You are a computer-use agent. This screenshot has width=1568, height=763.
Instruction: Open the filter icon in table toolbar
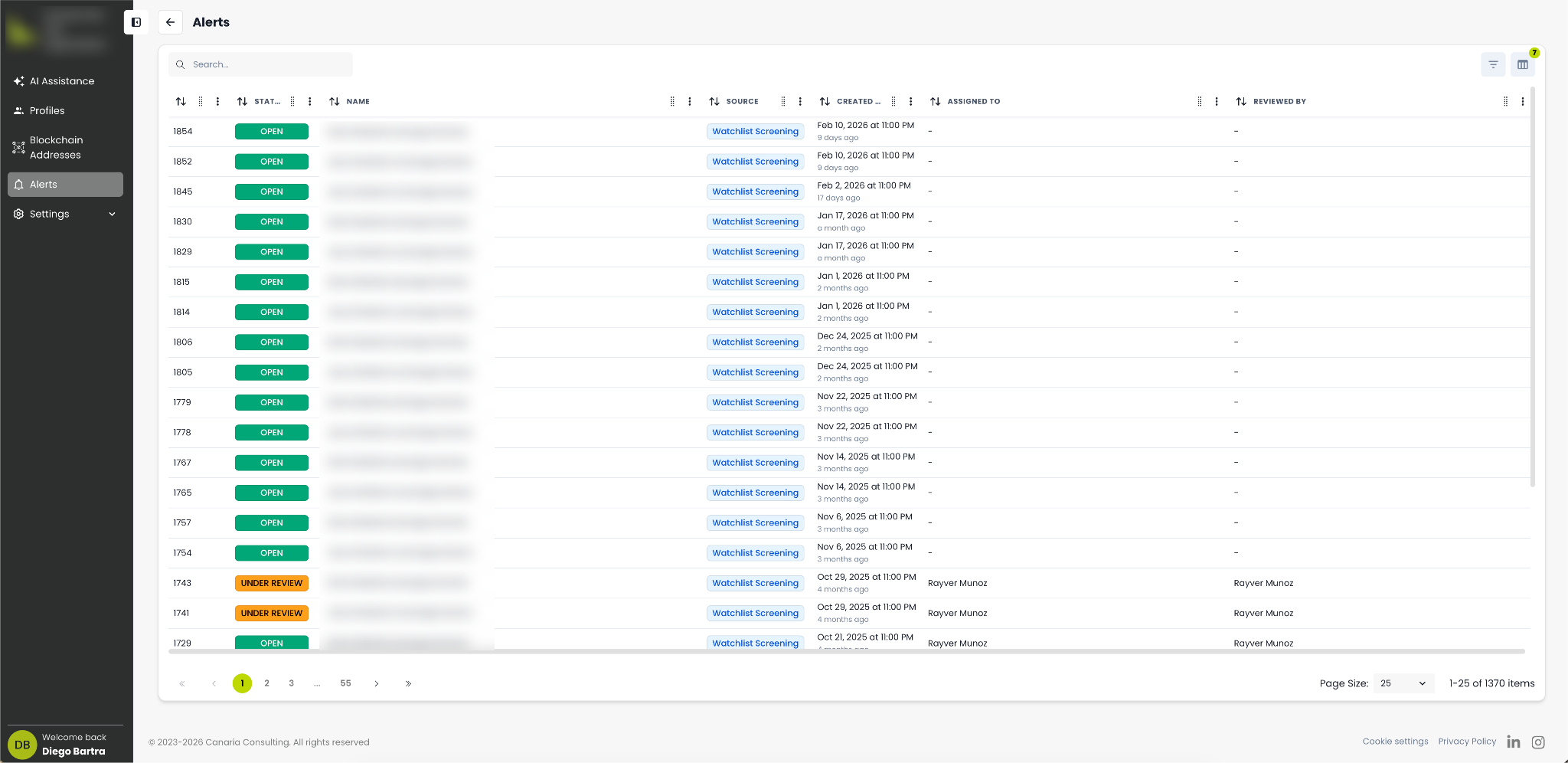coord(1493,64)
